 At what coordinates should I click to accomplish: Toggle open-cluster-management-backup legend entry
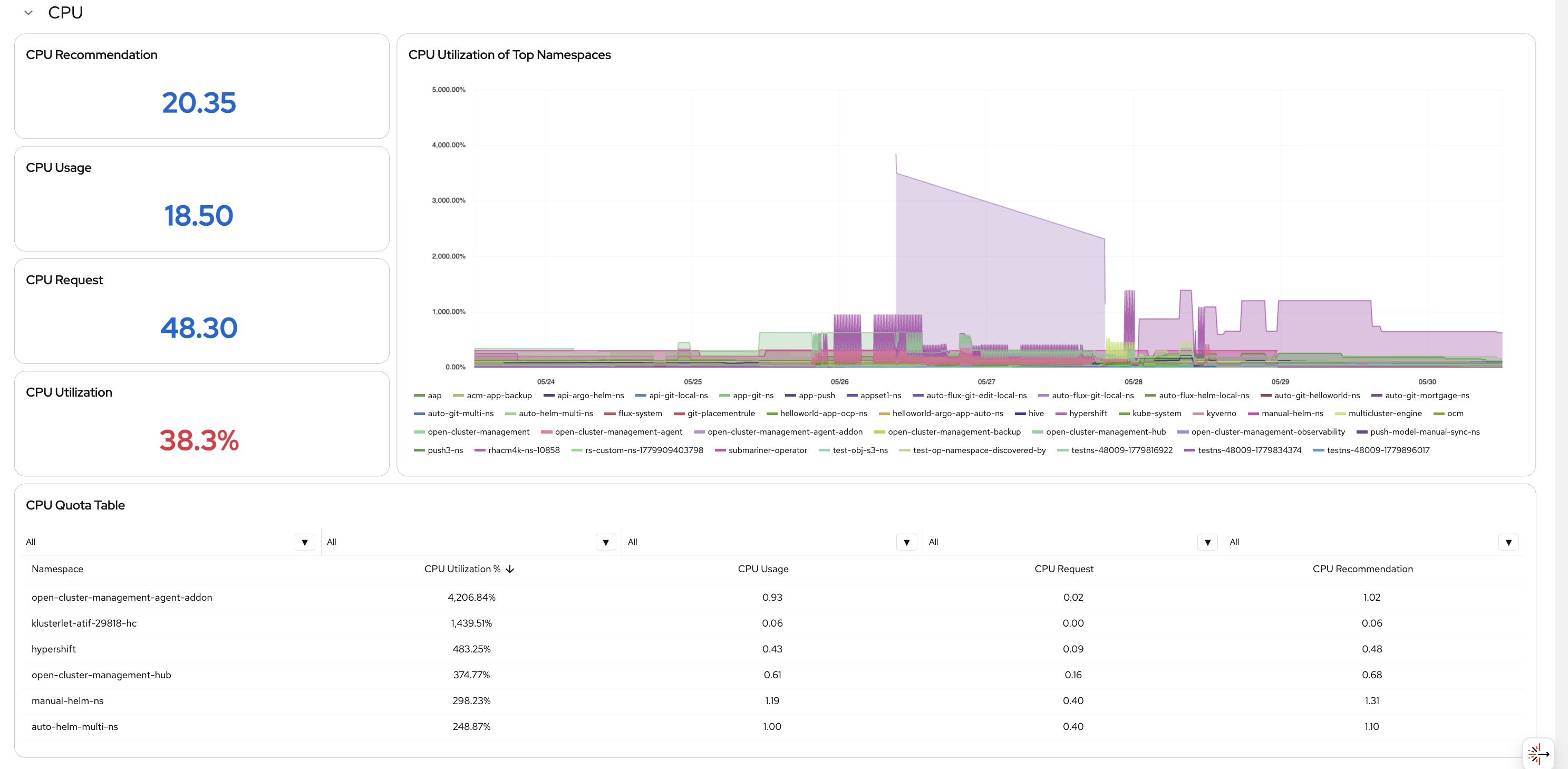click(947, 431)
